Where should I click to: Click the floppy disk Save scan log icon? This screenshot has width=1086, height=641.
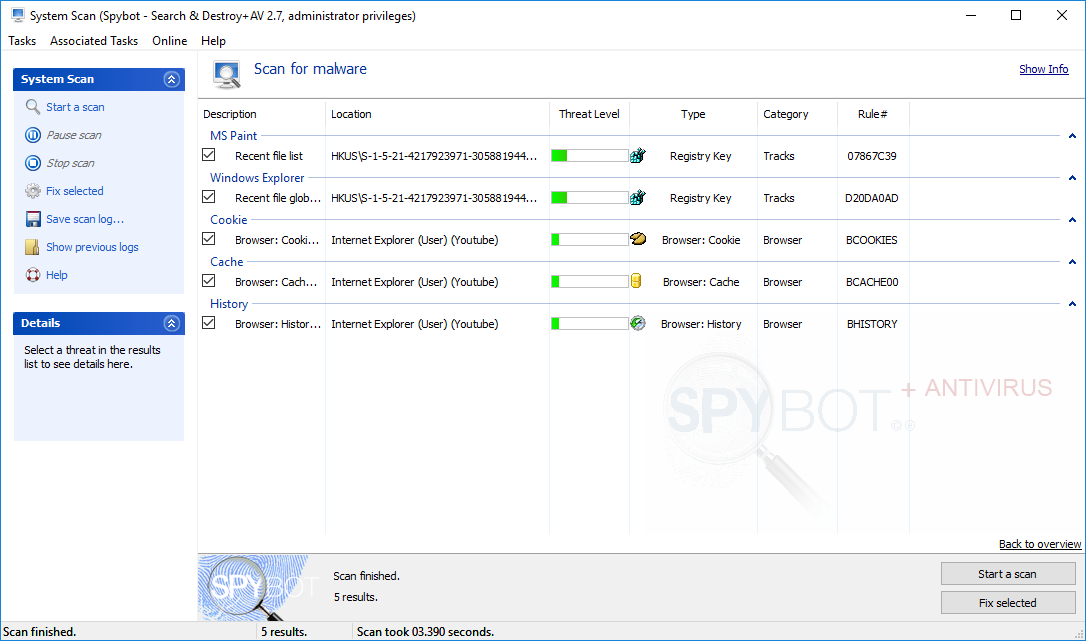33,219
